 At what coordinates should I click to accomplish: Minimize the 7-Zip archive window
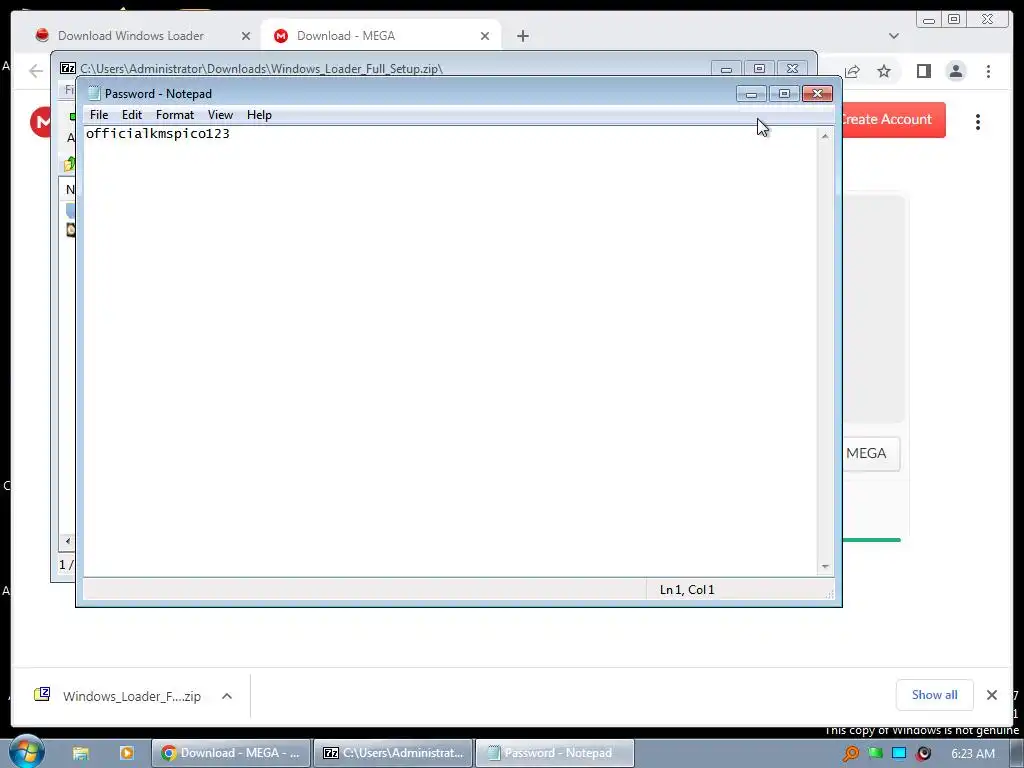click(x=726, y=69)
